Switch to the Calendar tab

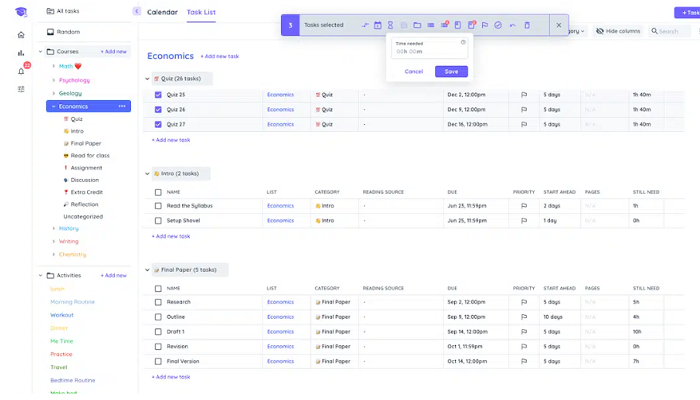[162, 12]
